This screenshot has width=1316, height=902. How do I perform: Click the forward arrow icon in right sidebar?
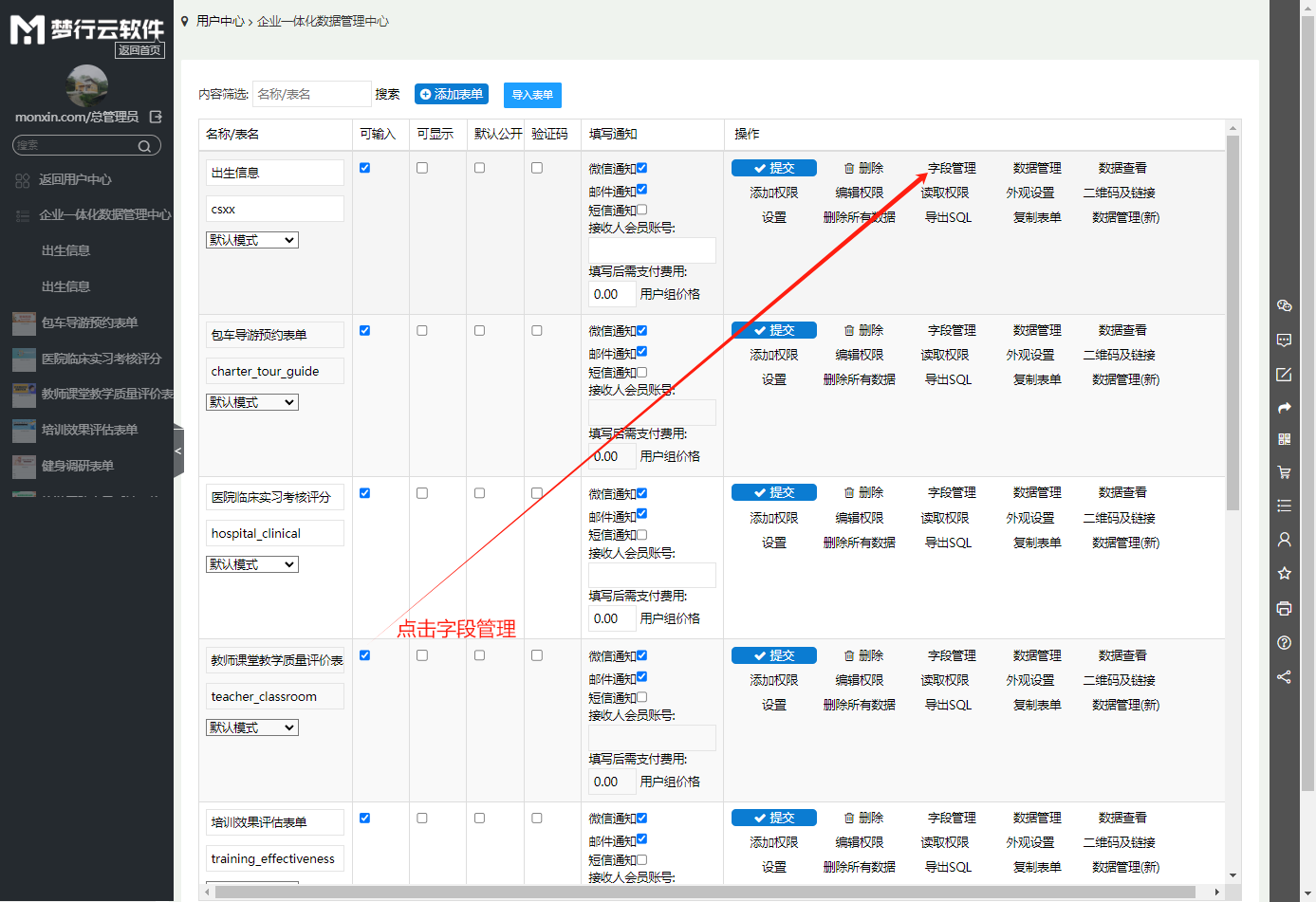point(1284,408)
